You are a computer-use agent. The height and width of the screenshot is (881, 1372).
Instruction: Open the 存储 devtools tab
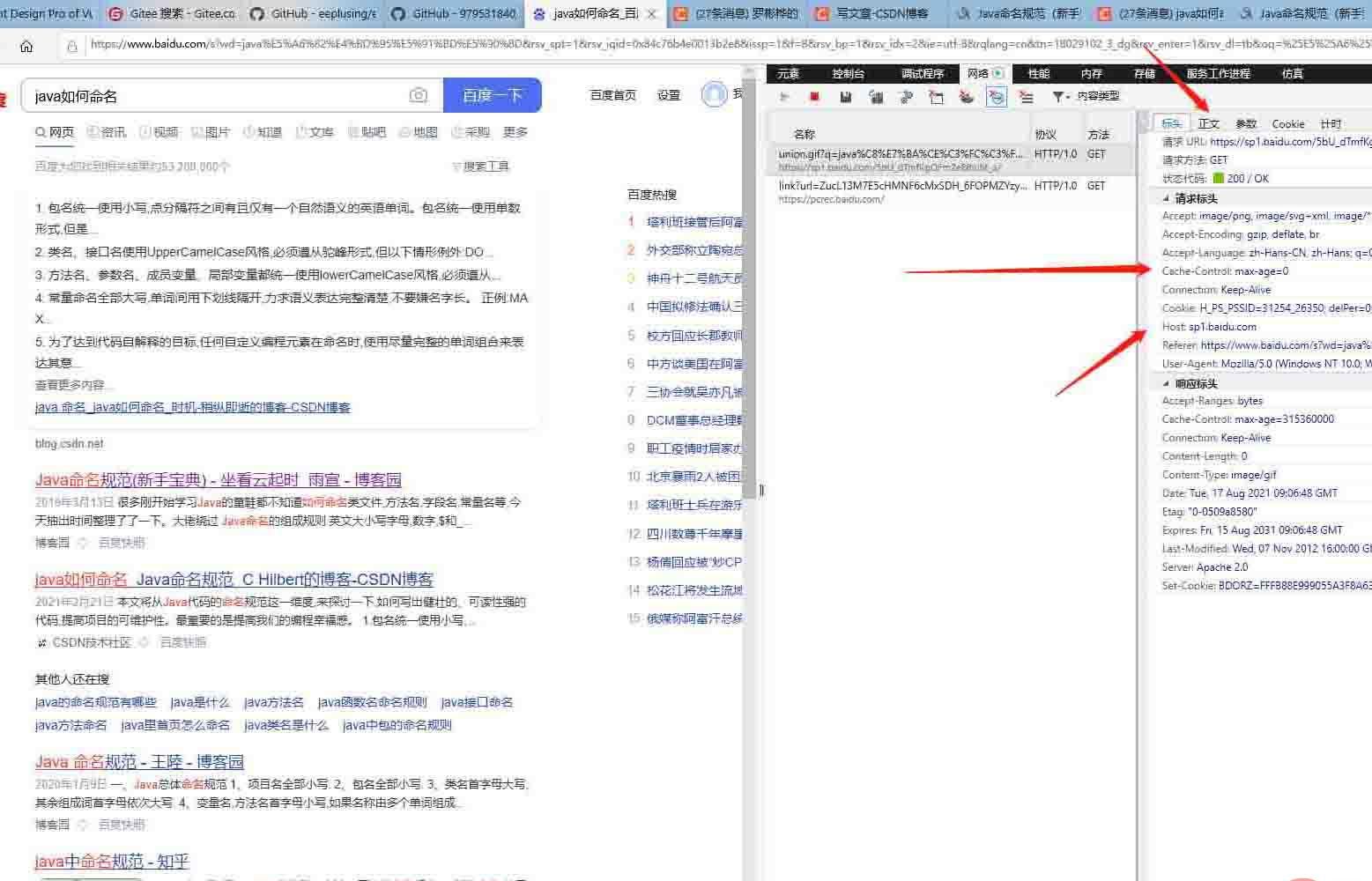pos(1144,74)
